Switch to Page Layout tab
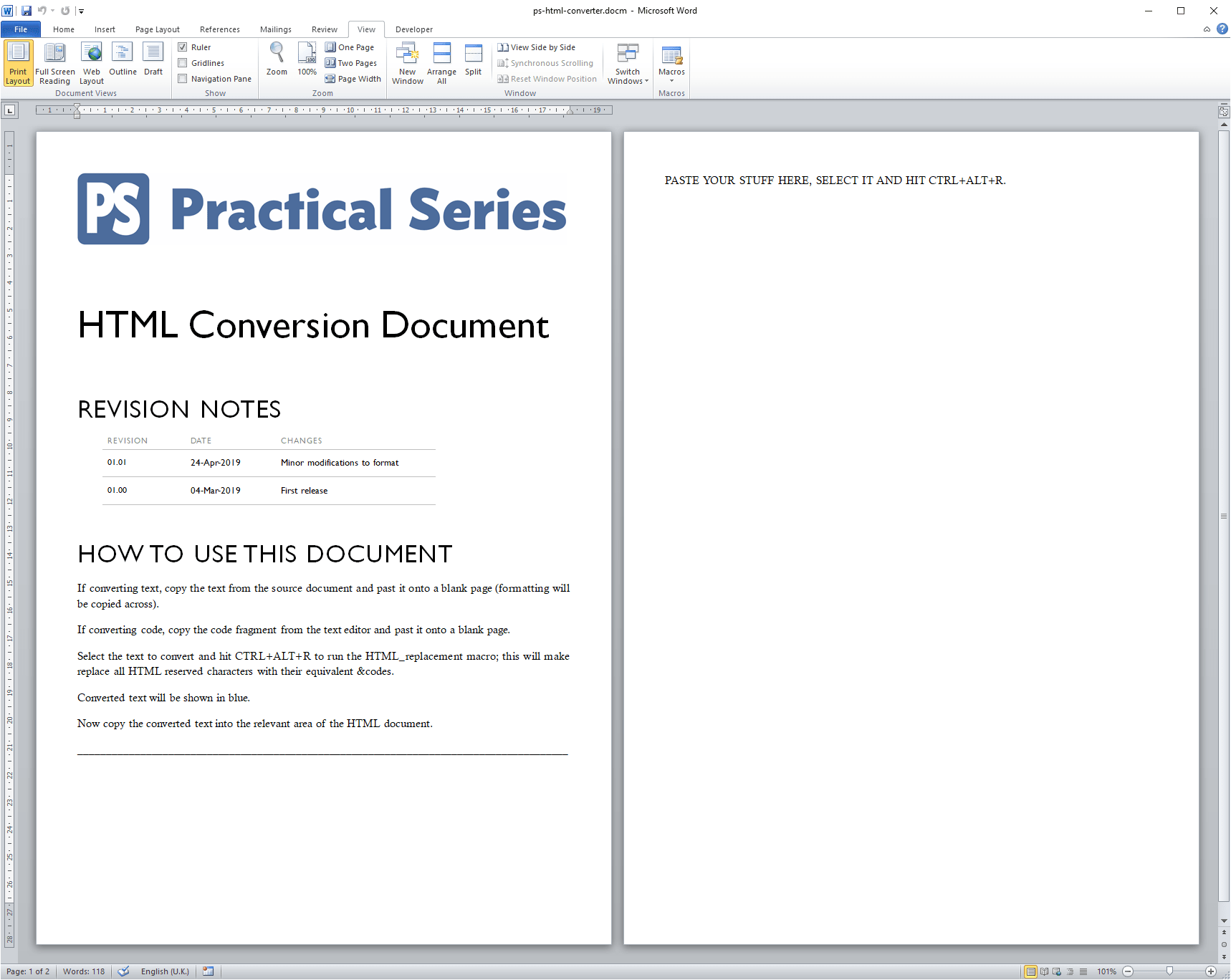The image size is (1231, 980). (x=158, y=29)
